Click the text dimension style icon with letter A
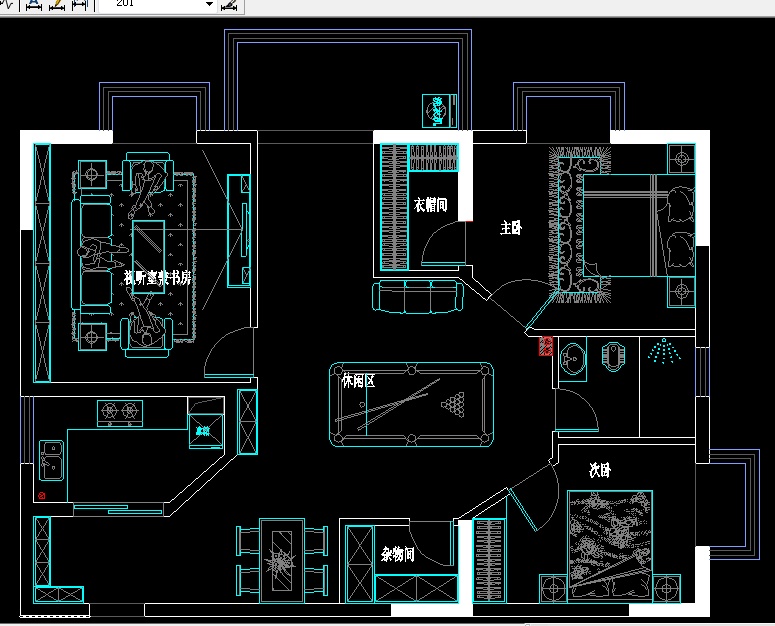The image size is (775, 626). [33, 4]
